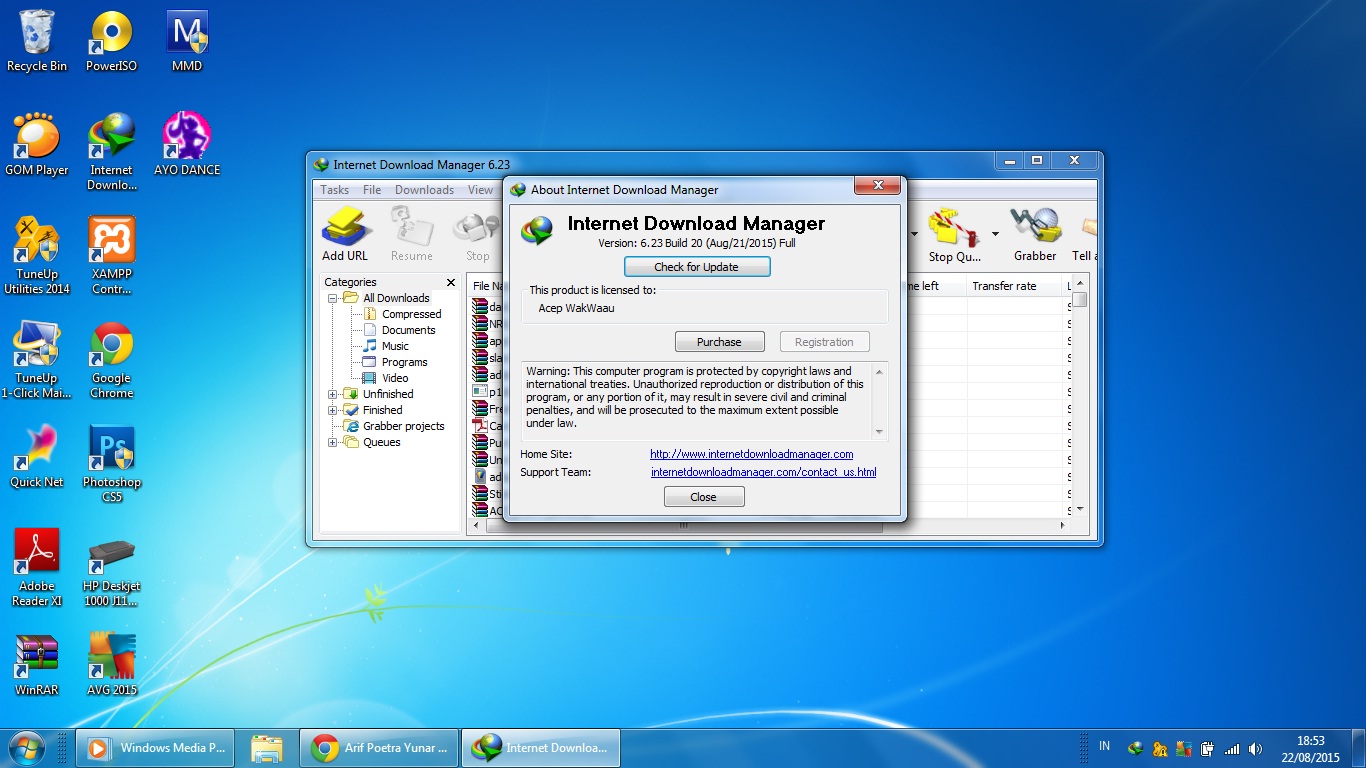Expand the Queues tree node
1366x768 pixels.
(333, 442)
